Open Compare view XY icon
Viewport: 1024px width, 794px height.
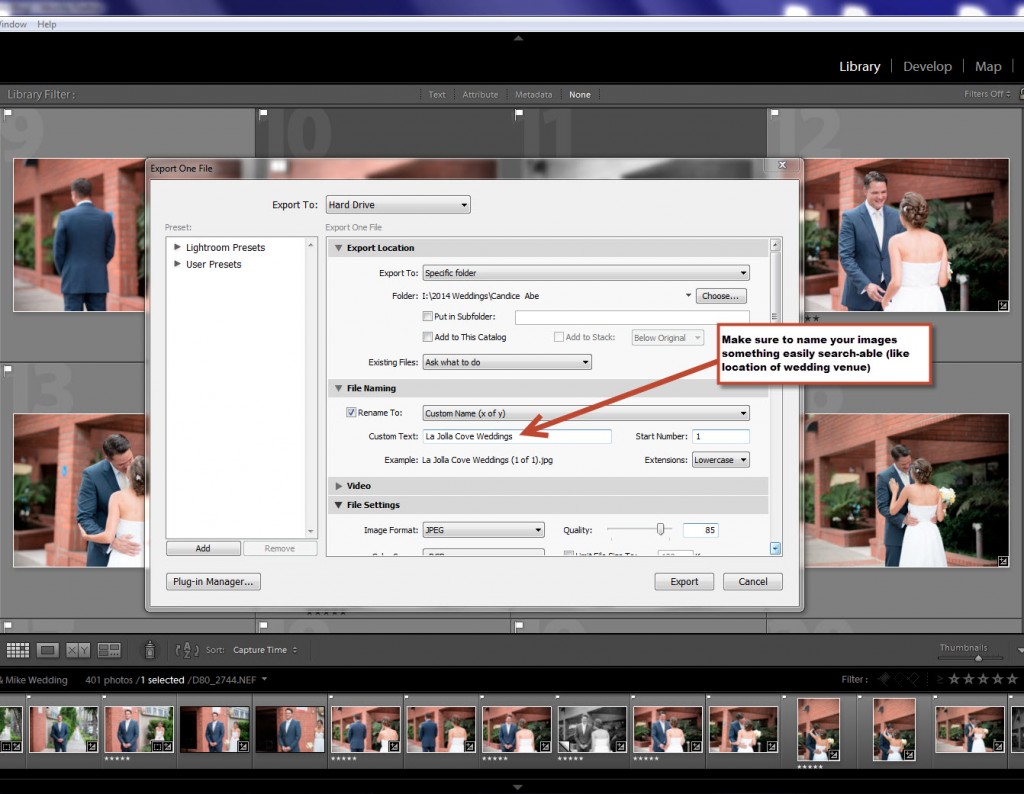pos(78,650)
